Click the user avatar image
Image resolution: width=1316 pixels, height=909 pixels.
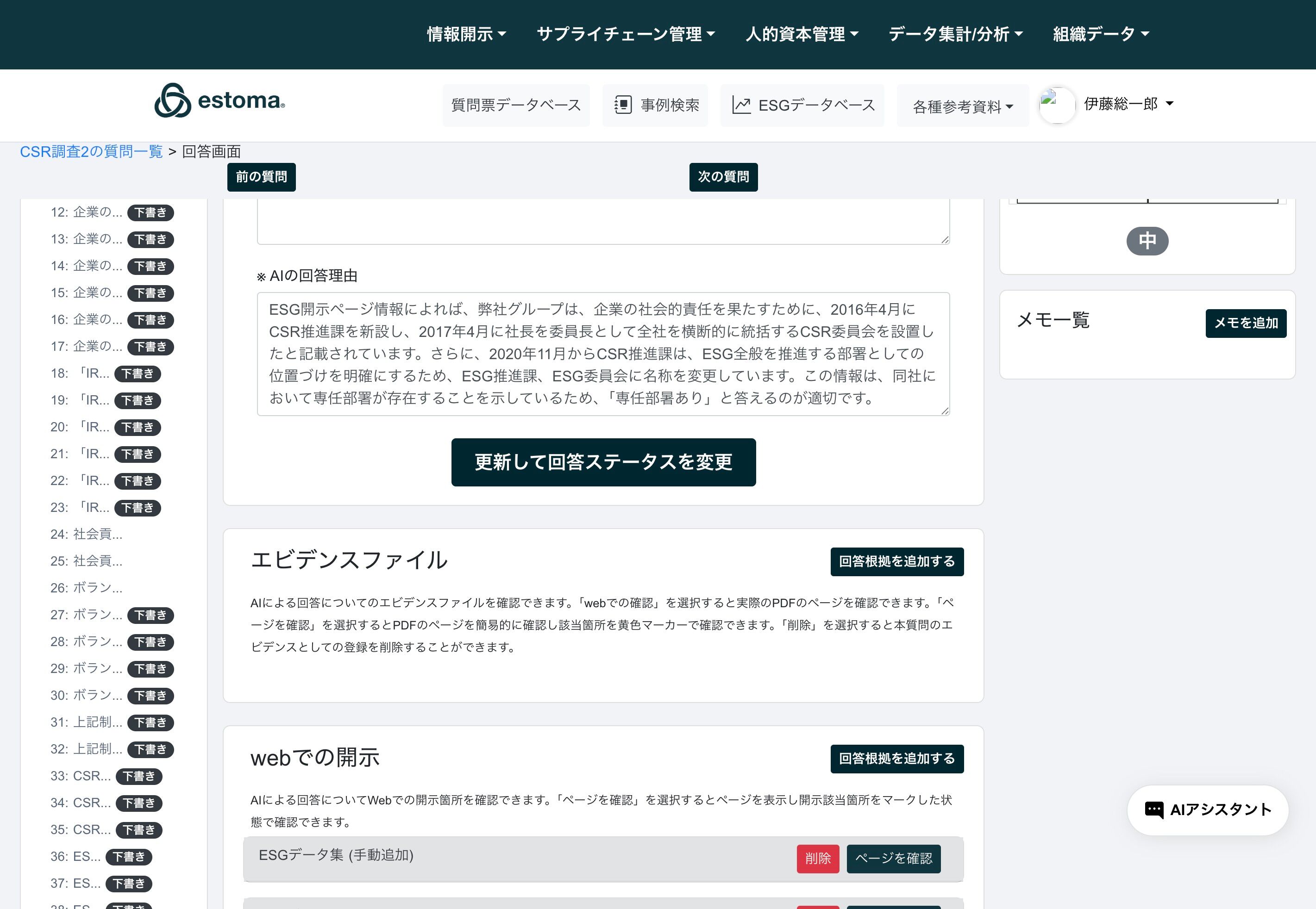click(1057, 105)
